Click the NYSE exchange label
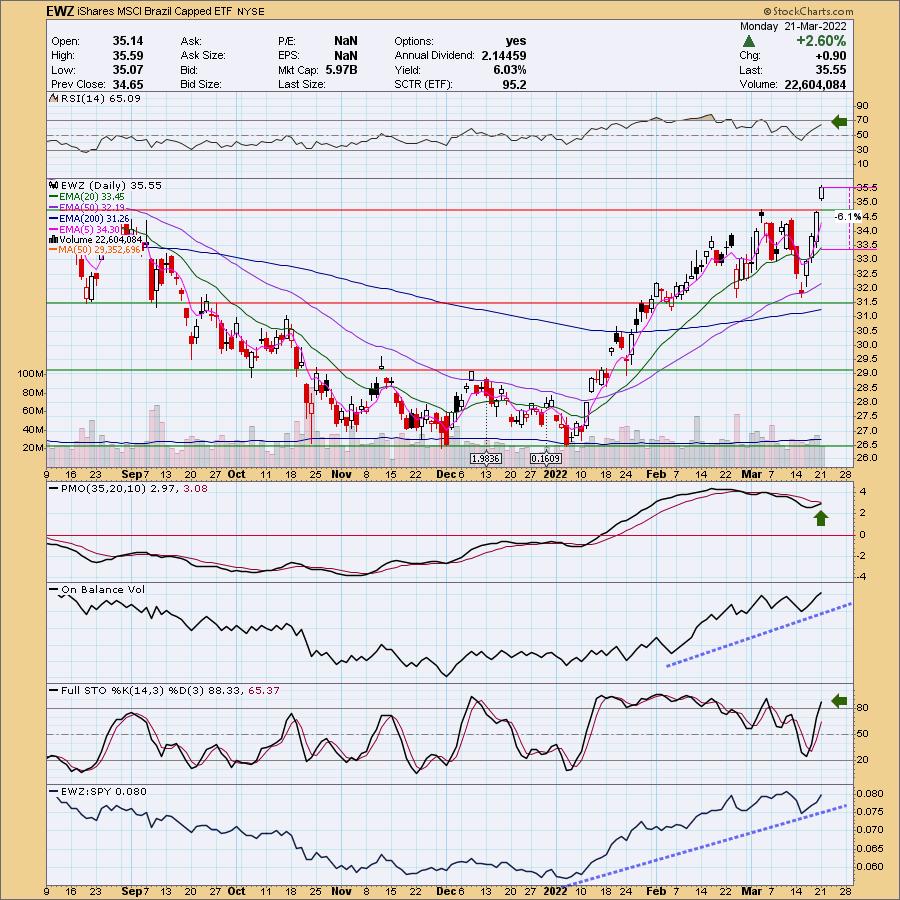This screenshot has width=900, height=900. click(251, 11)
